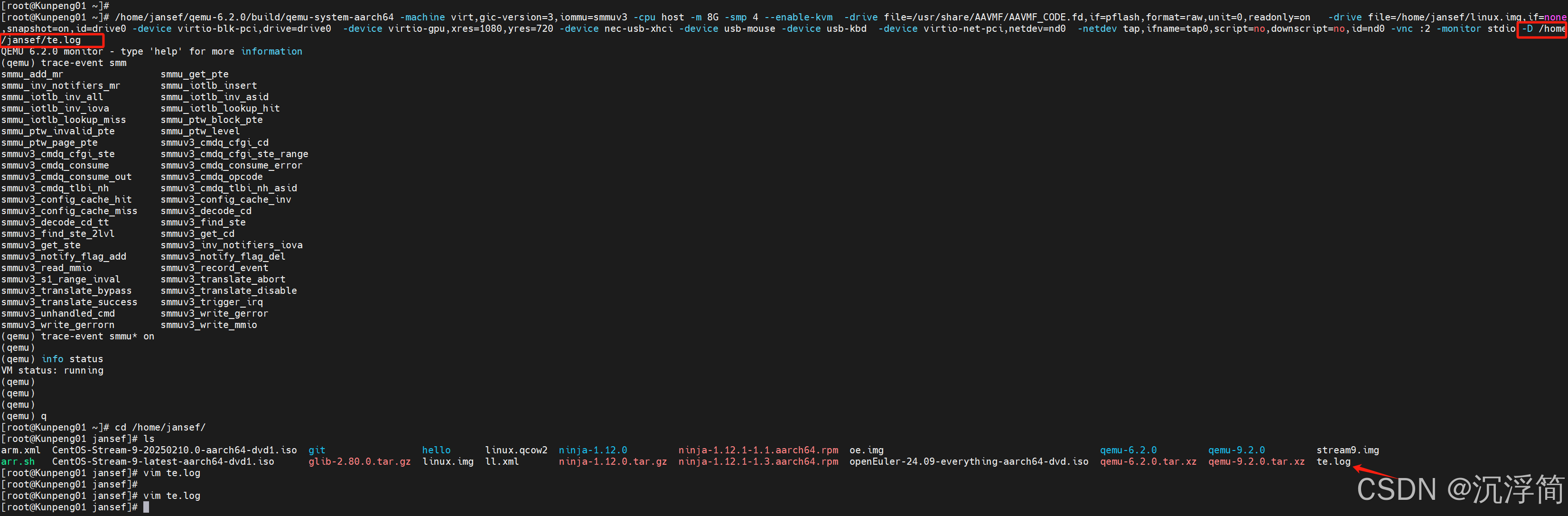Select the te.log file name in ls output
Viewport: 1568px width, 516px height.
click(x=1334, y=462)
